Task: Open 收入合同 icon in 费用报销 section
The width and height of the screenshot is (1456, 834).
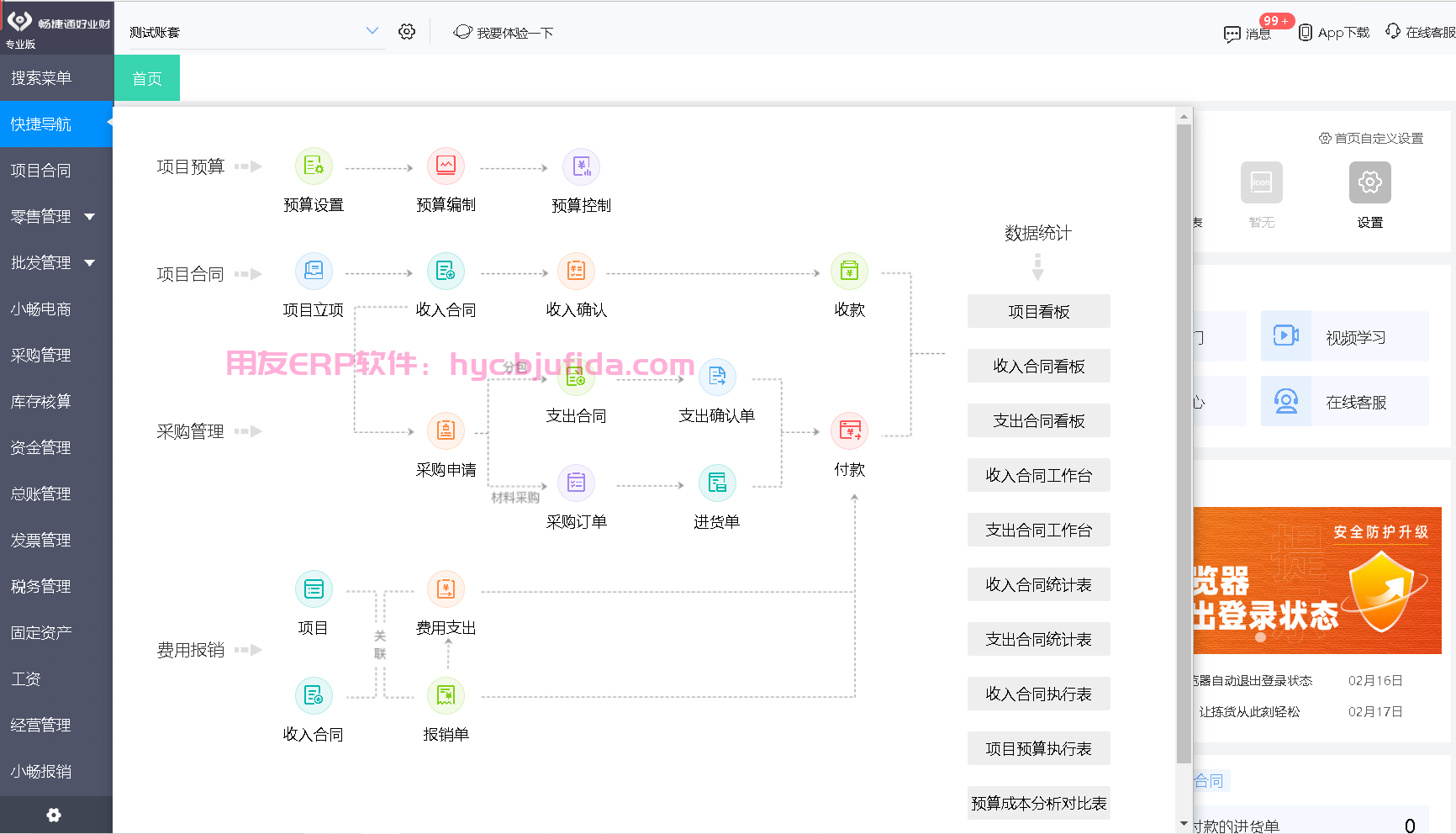Action: [314, 696]
